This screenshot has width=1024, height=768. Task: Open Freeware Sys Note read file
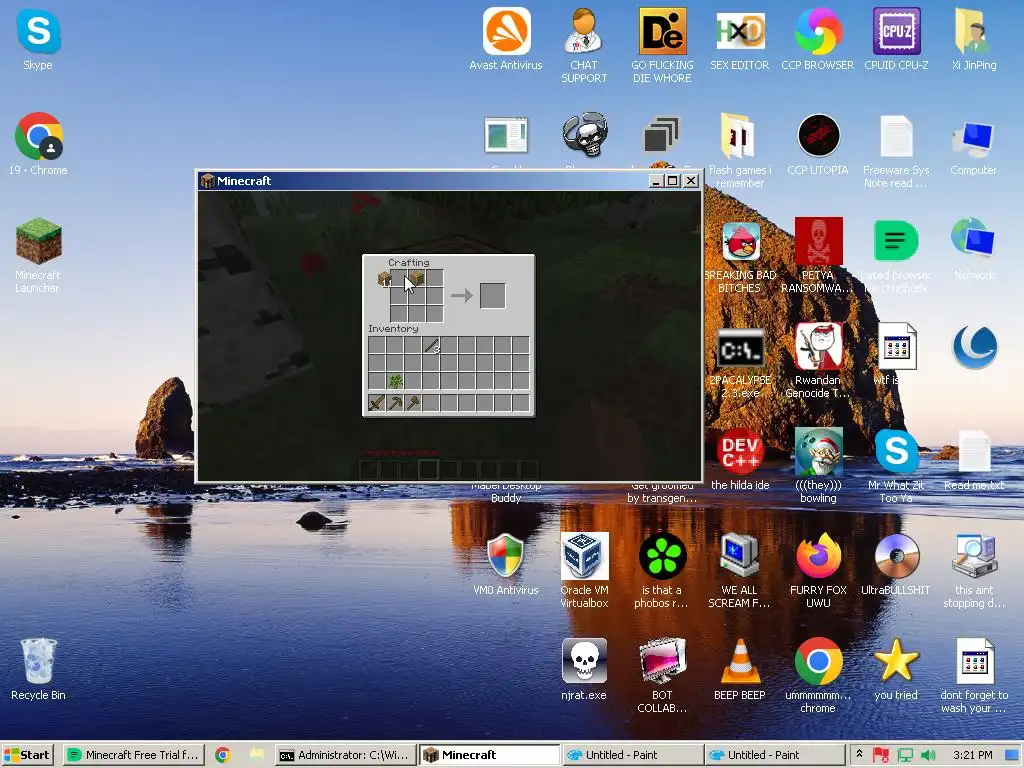(896, 151)
